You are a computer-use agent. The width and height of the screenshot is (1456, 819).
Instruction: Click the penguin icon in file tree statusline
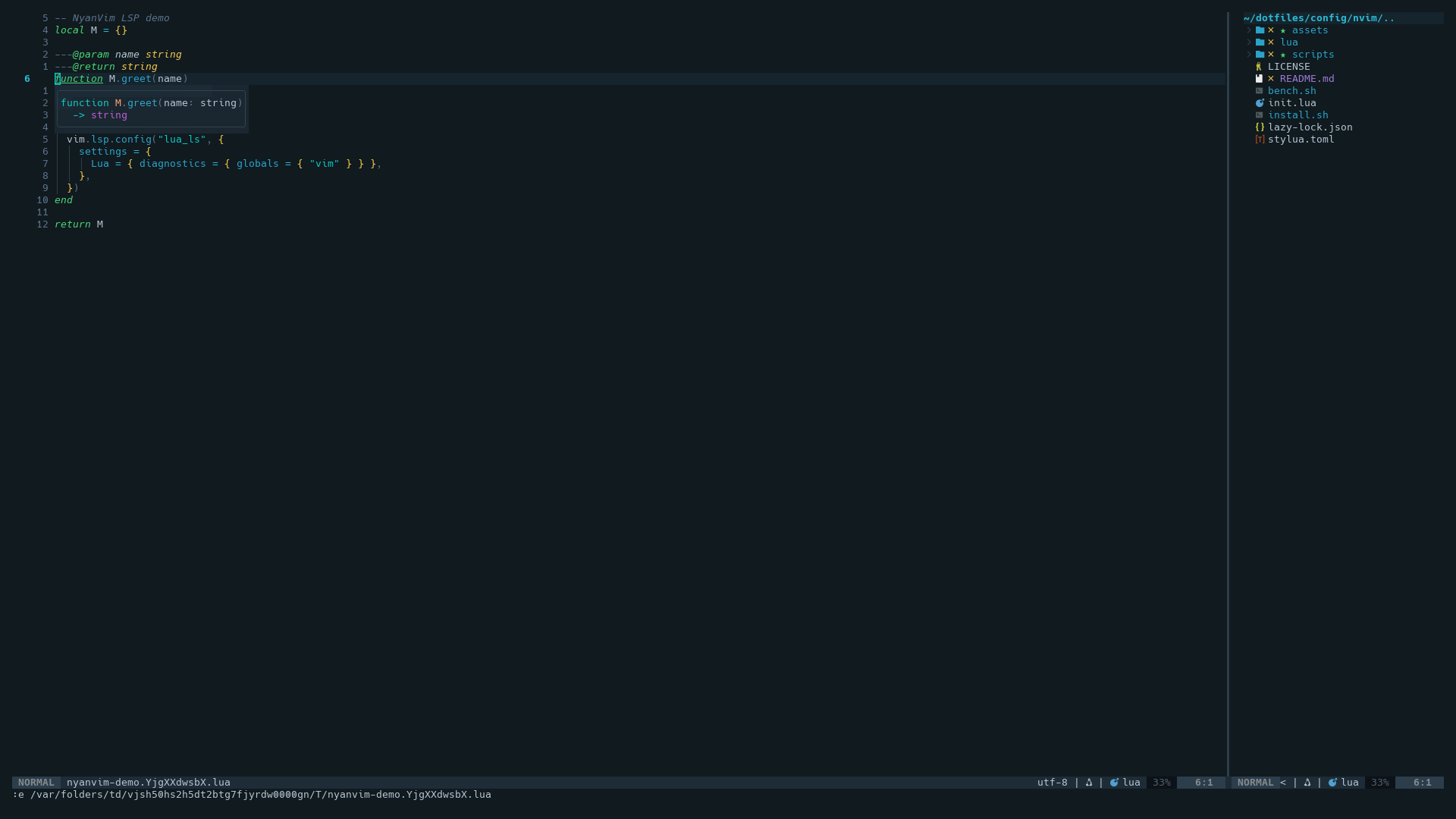pos(1307,783)
